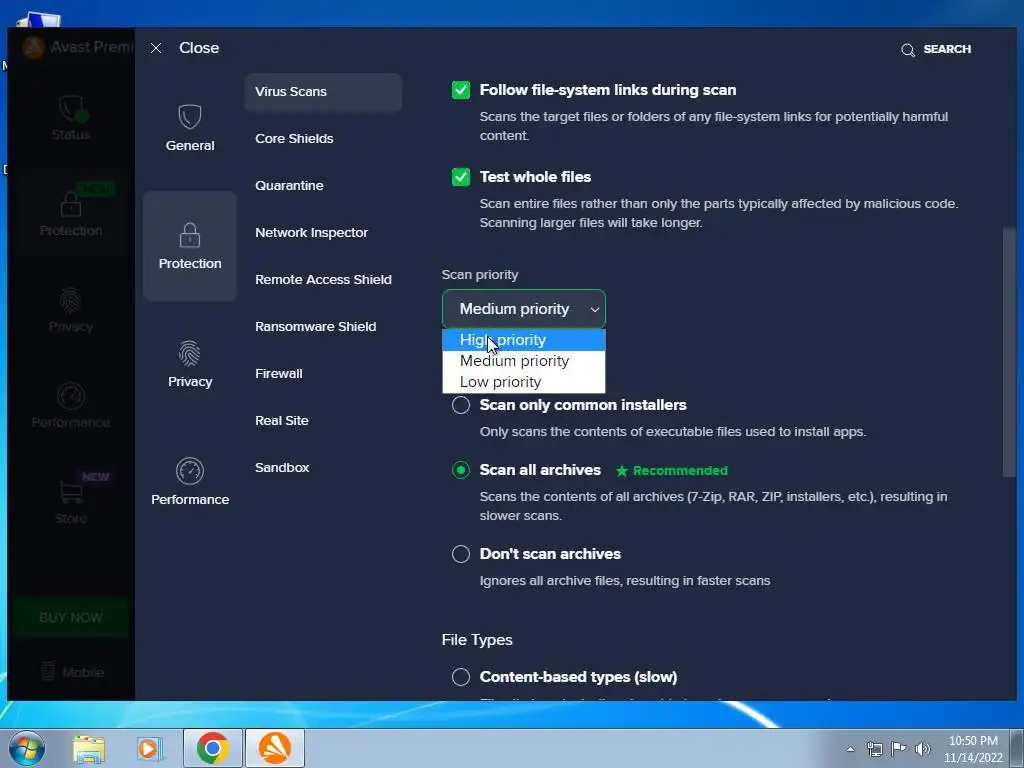Viewport: 1024px width, 768px height.
Task: Click the Scan priority label
Action: (x=480, y=275)
